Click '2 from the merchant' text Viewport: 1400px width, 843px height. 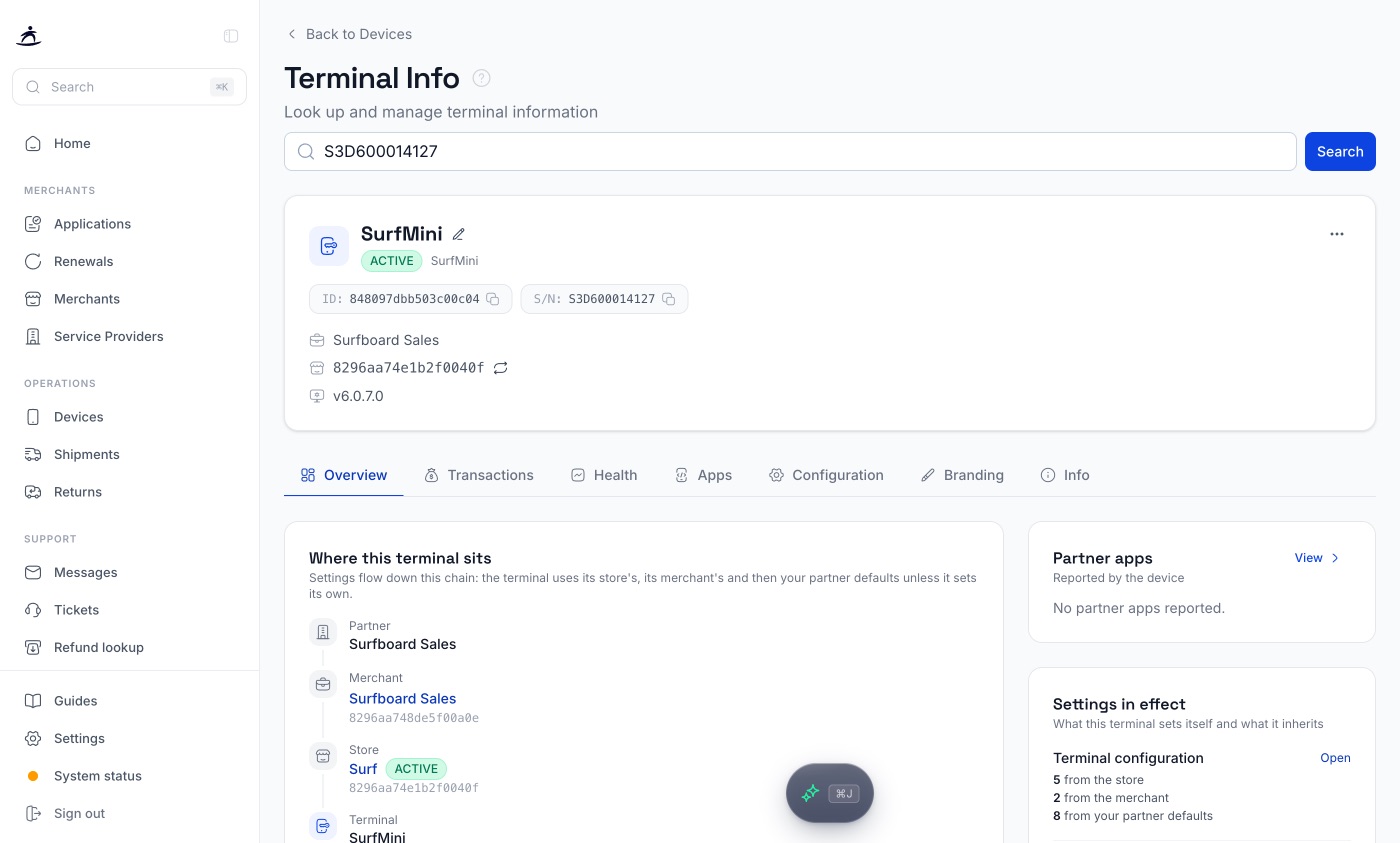coord(1111,798)
